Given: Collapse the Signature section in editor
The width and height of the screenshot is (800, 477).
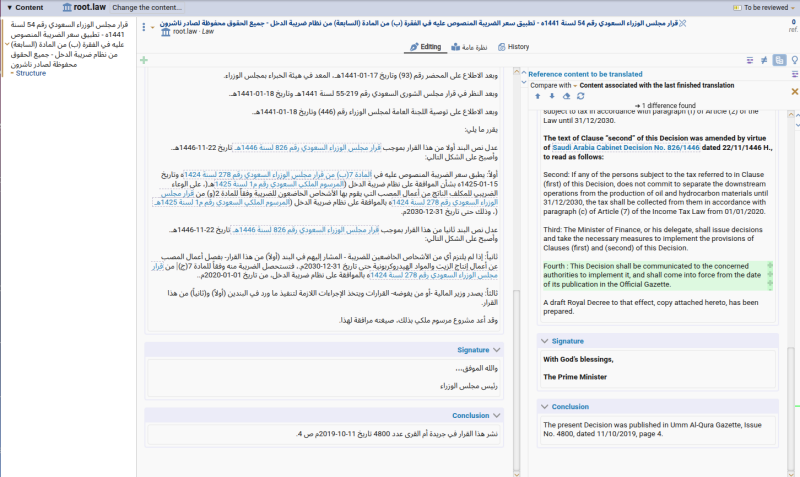Looking at the screenshot, I should [496, 350].
